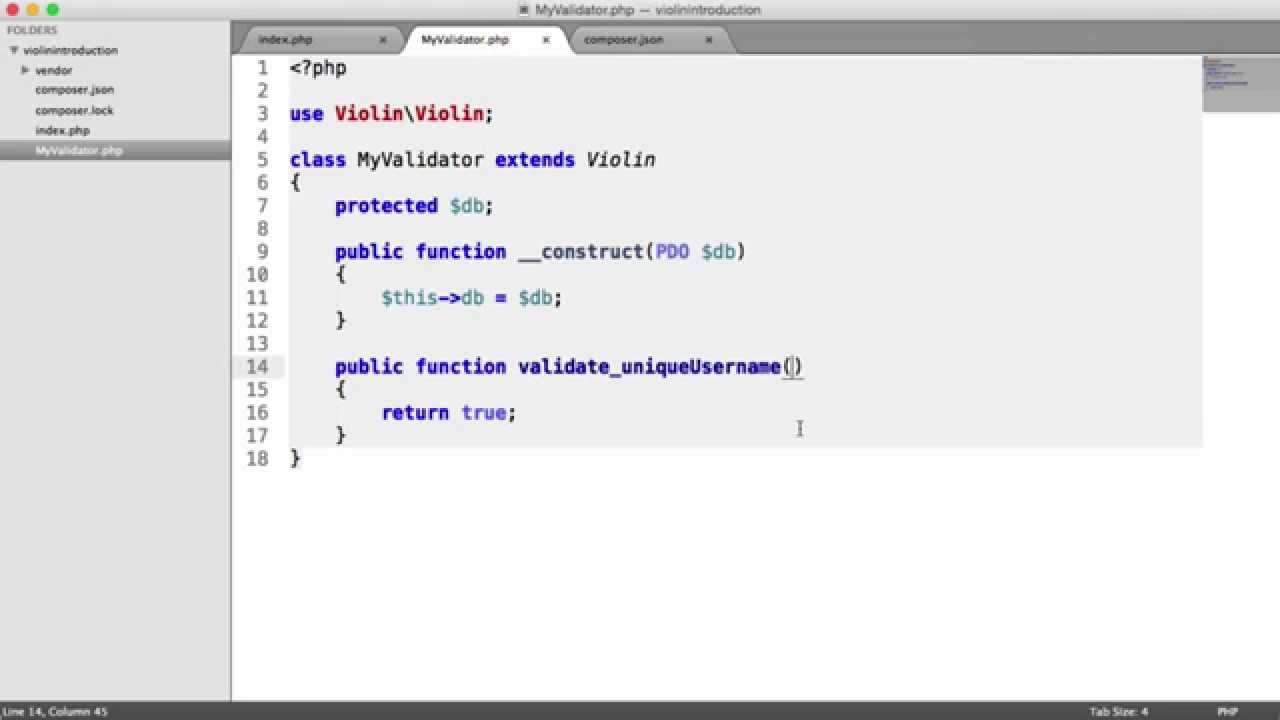The image size is (1280, 720).
Task: Click line number 18 in gutter
Action: 257,458
